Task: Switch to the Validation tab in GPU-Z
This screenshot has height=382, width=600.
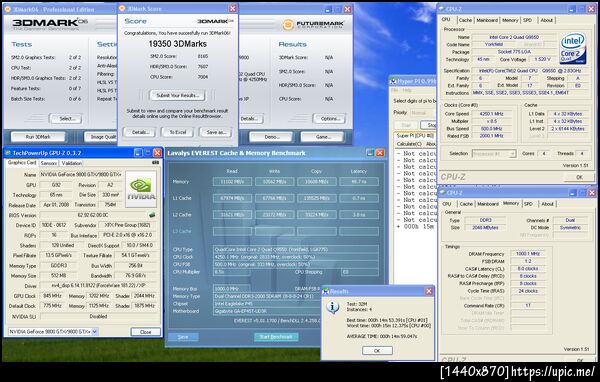Action: pyautogui.click(x=72, y=163)
